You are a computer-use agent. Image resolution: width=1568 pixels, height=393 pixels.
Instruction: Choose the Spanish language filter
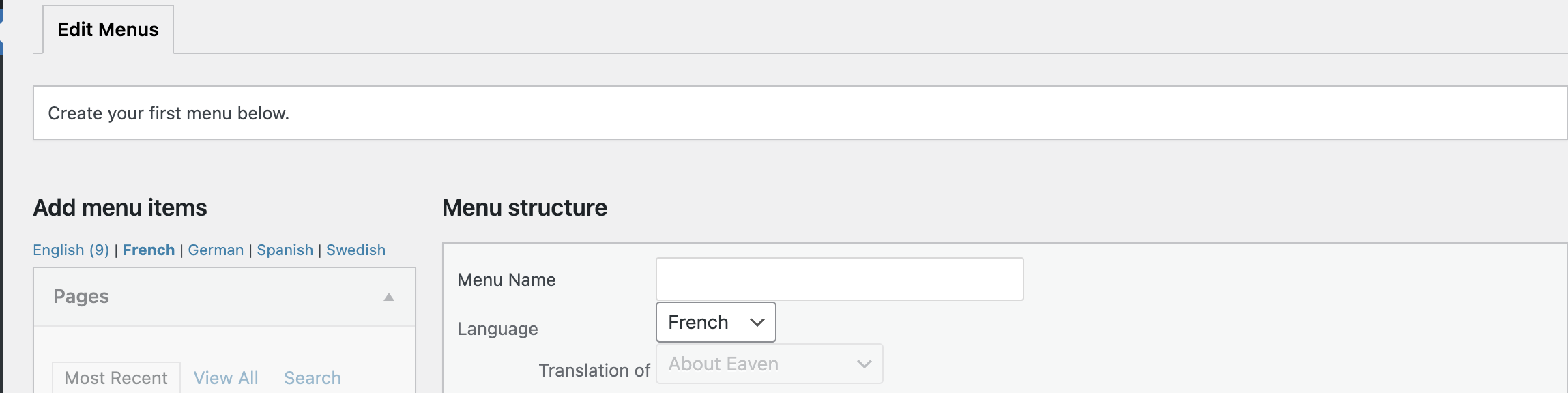tap(285, 250)
